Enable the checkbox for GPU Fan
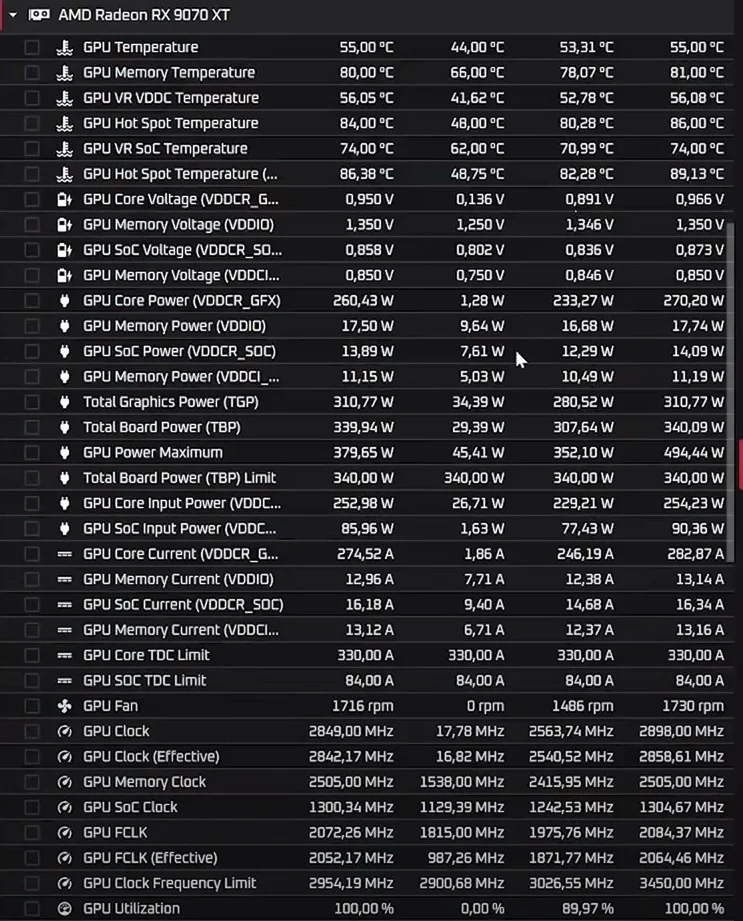This screenshot has width=743, height=921. 32,705
